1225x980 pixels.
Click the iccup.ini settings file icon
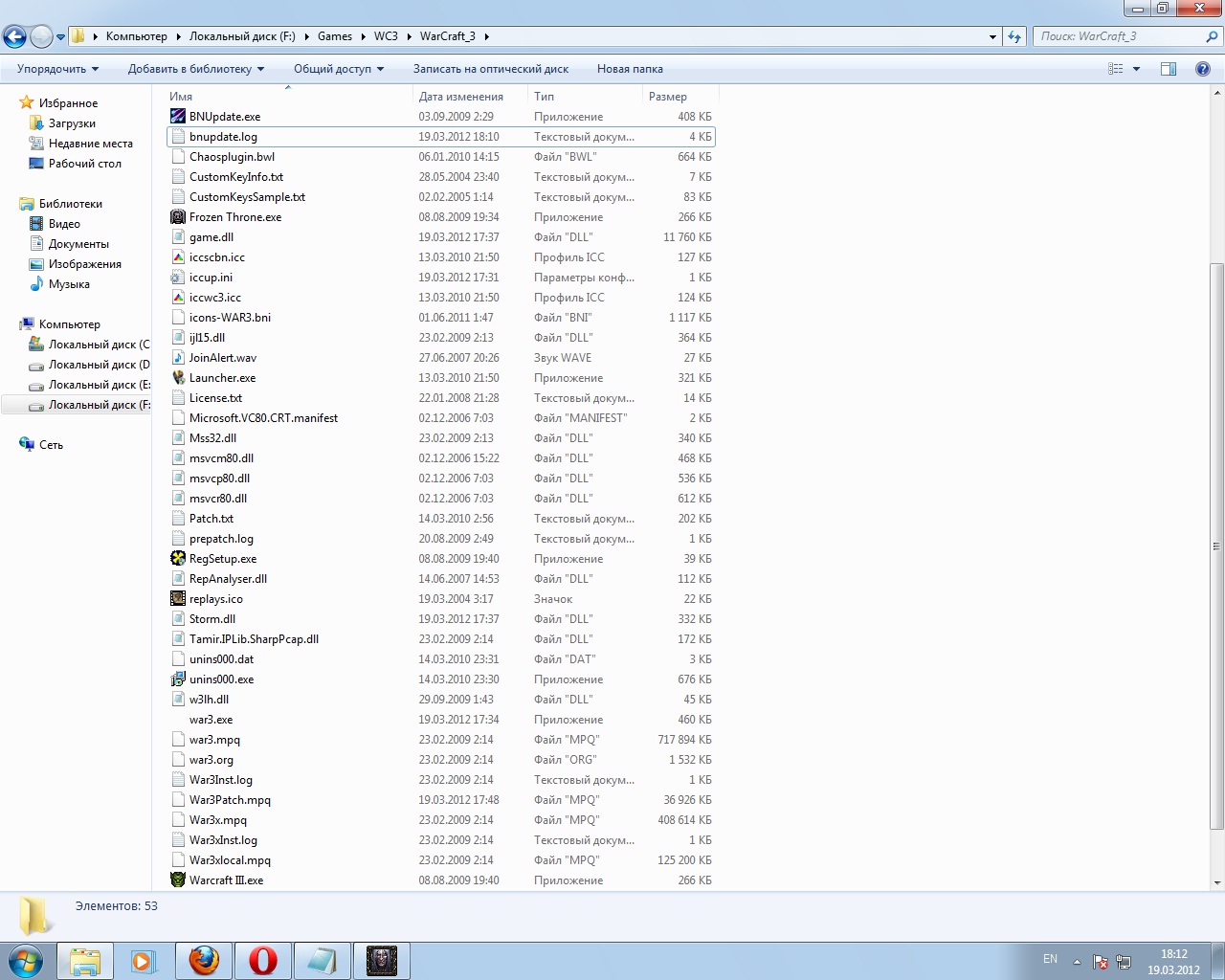[x=178, y=278]
